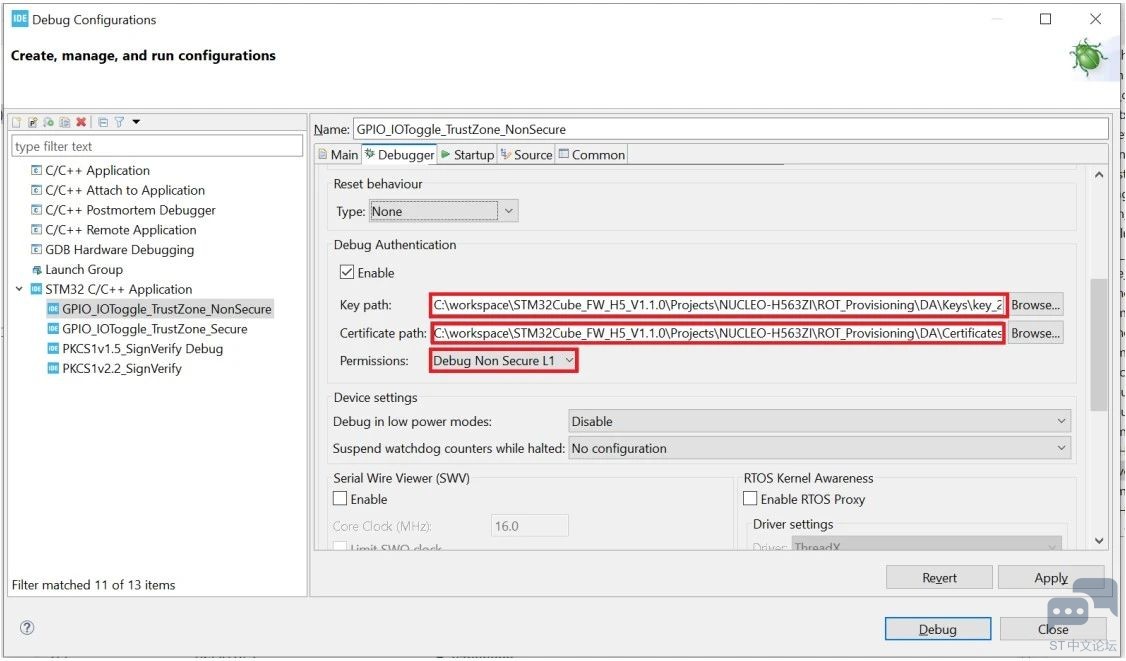Image resolution: width=1126 pixels, height=661 pixels.
Task: Select GPIO_IOToggle_TrustZone_NonSecure configuration
Action: (x=167, y=309)
